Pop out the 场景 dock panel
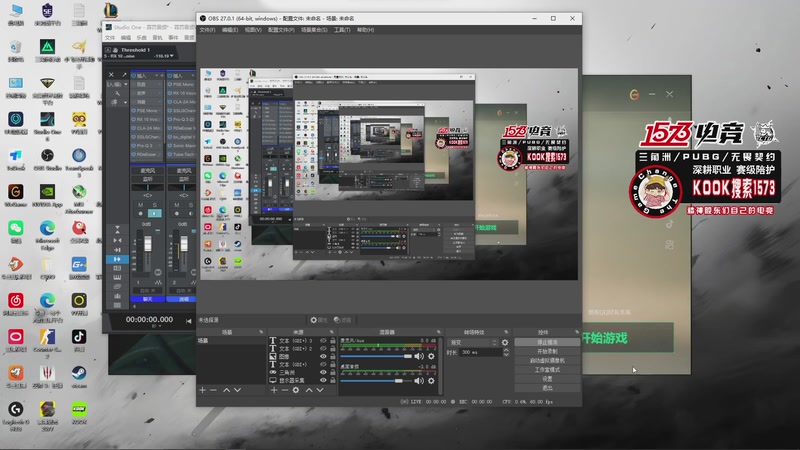The image size is (800, 450). click(261, 332)
